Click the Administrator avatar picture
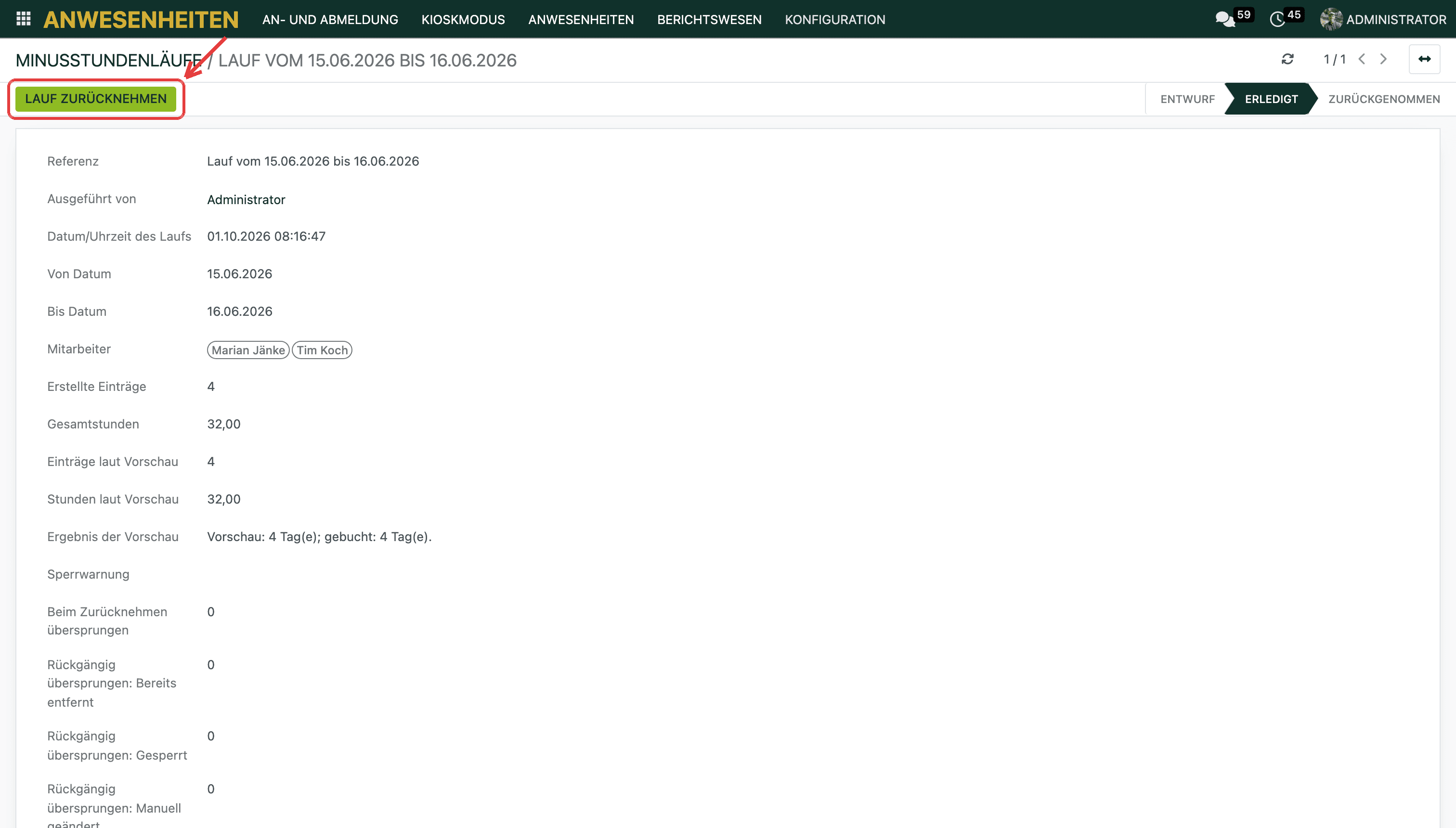The height and width of the screenshot is (828, 1456). (1331, 19)
